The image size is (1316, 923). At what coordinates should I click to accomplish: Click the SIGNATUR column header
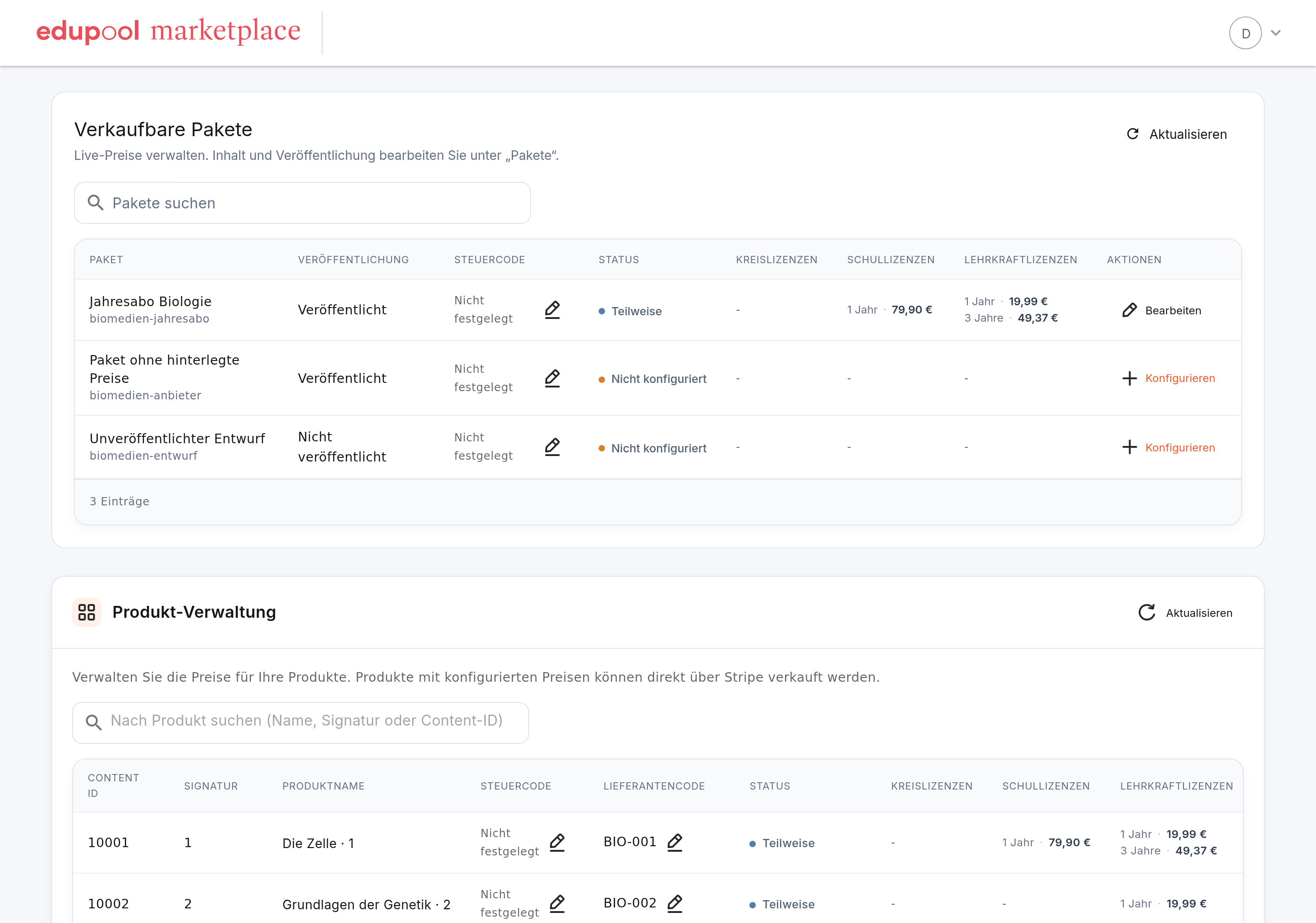pos(210,786)
